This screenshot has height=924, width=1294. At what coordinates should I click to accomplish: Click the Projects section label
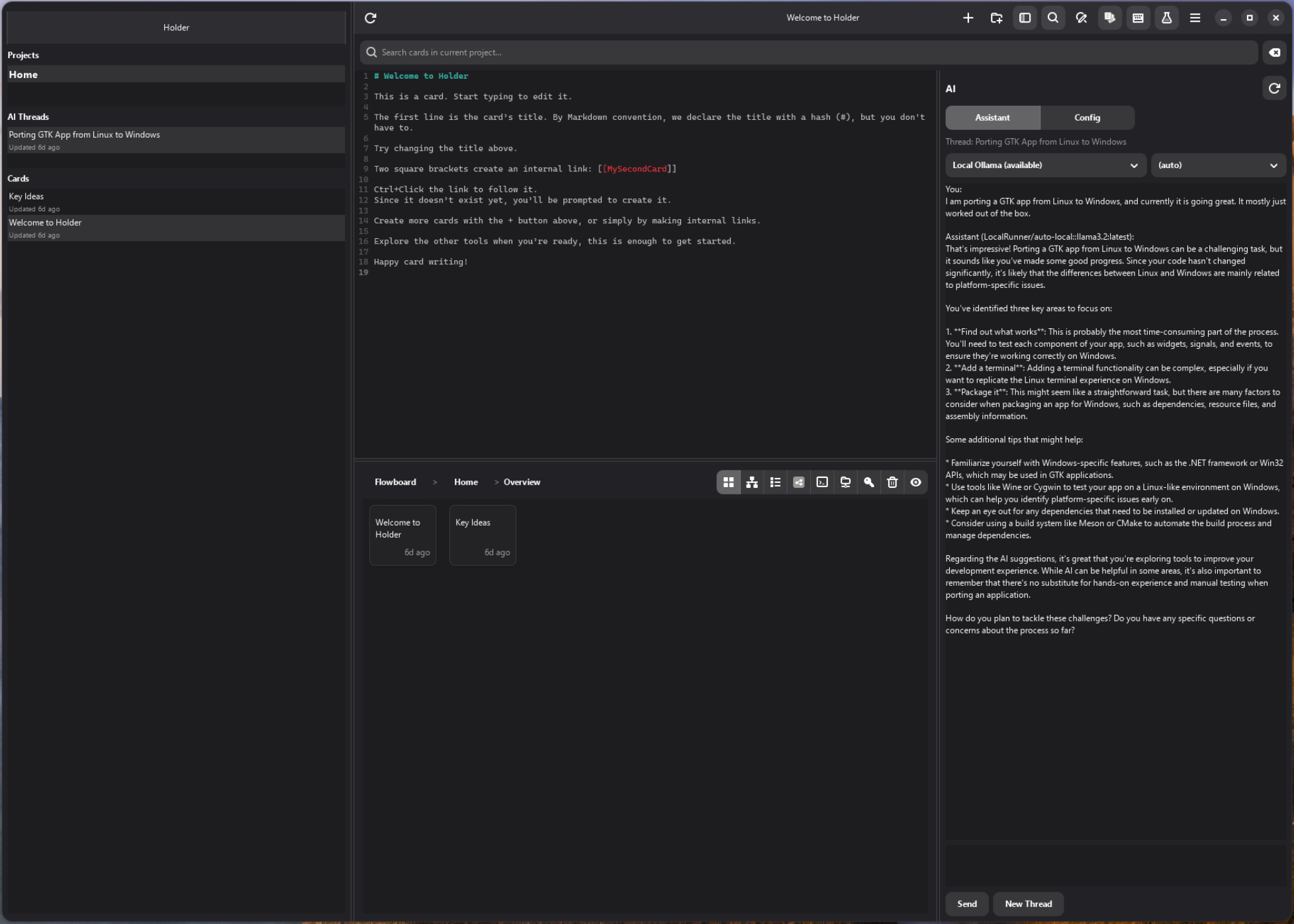[23, 56]
